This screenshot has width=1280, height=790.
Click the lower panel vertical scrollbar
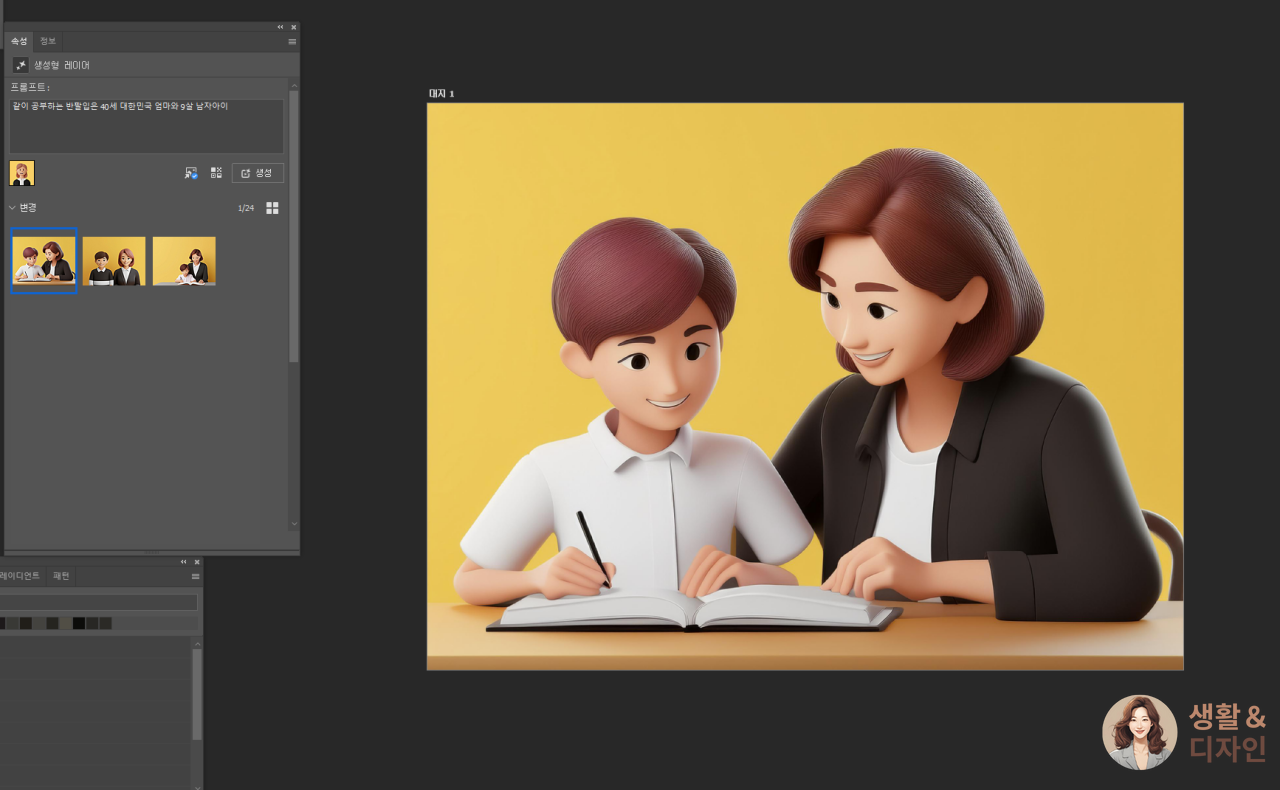(x=197, y=693)
